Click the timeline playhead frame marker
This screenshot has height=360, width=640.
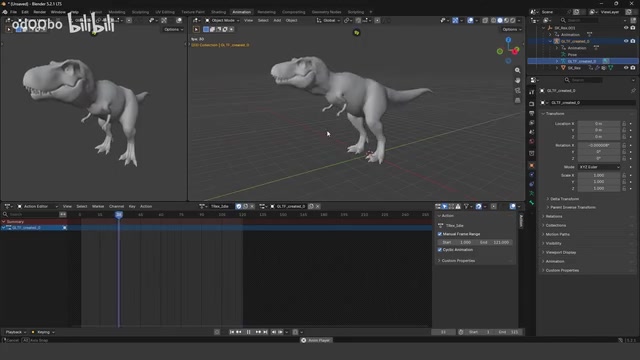point(119,215)
